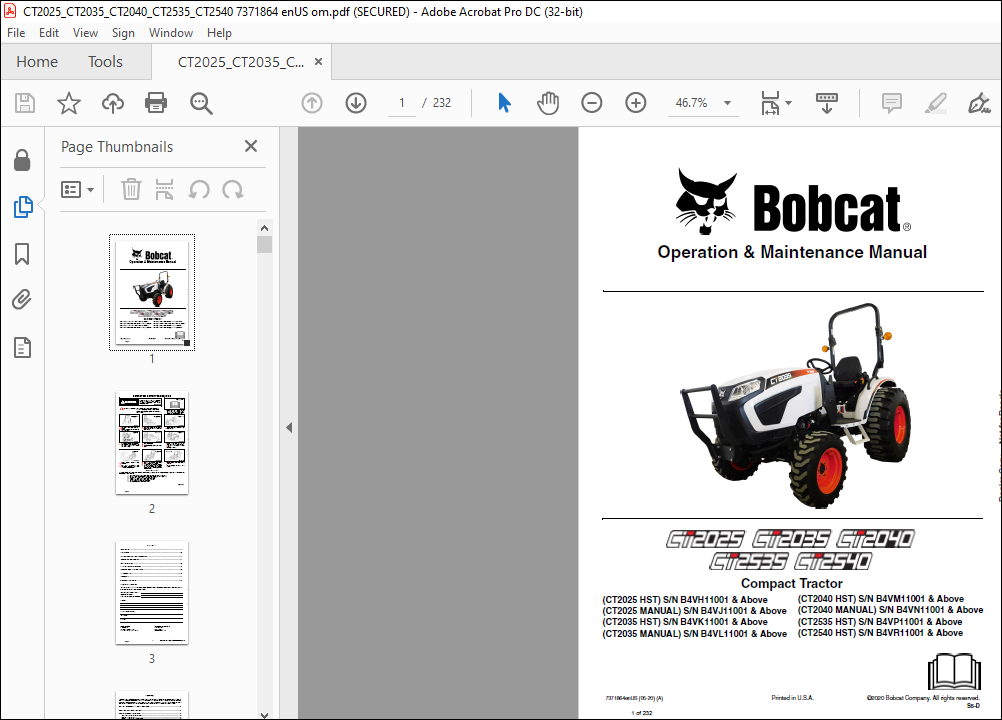Screen dimensions: 1002x720
Task: Select page 2 thumbnail
Action: [x=151, y=443]
